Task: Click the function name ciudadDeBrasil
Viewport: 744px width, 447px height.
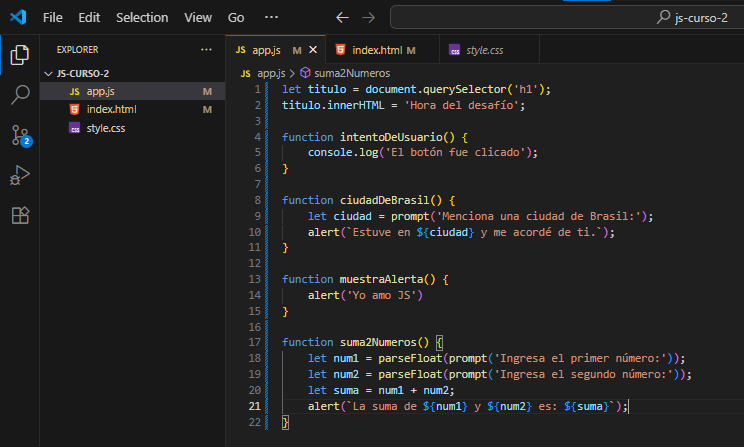Action: tap(384, 200)
